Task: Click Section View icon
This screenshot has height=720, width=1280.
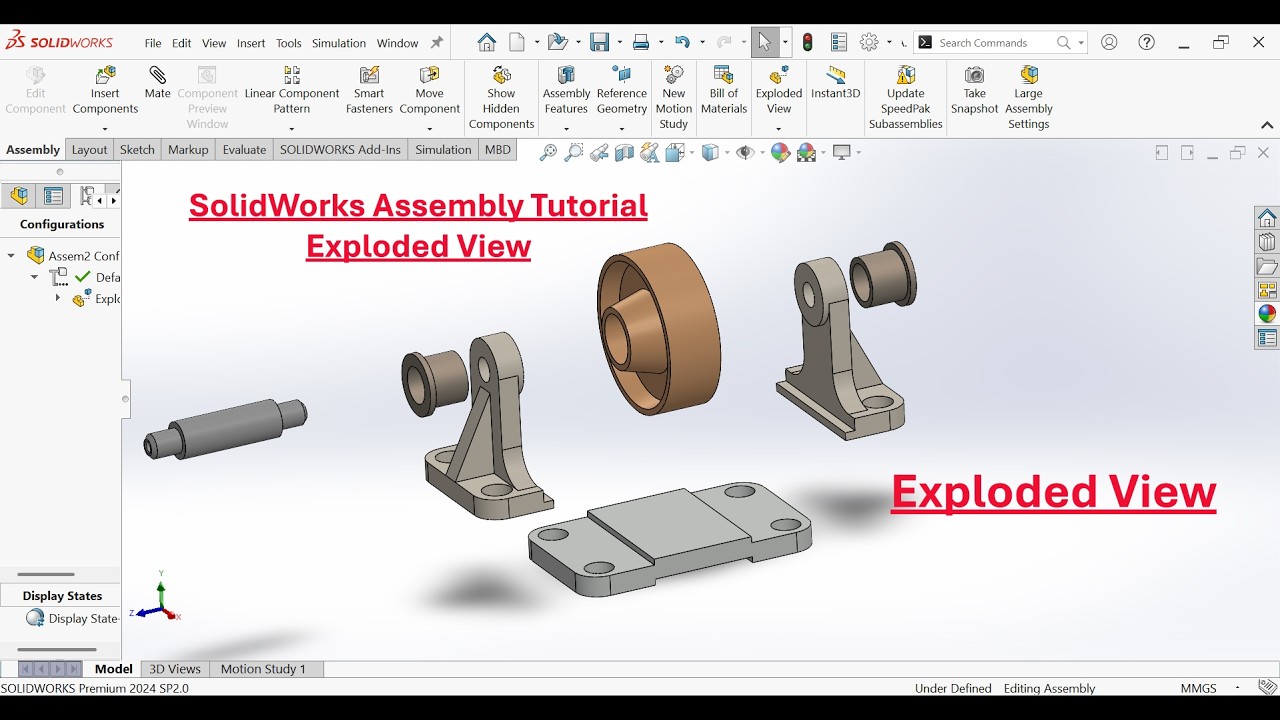Action: click(x=624, y=152)
